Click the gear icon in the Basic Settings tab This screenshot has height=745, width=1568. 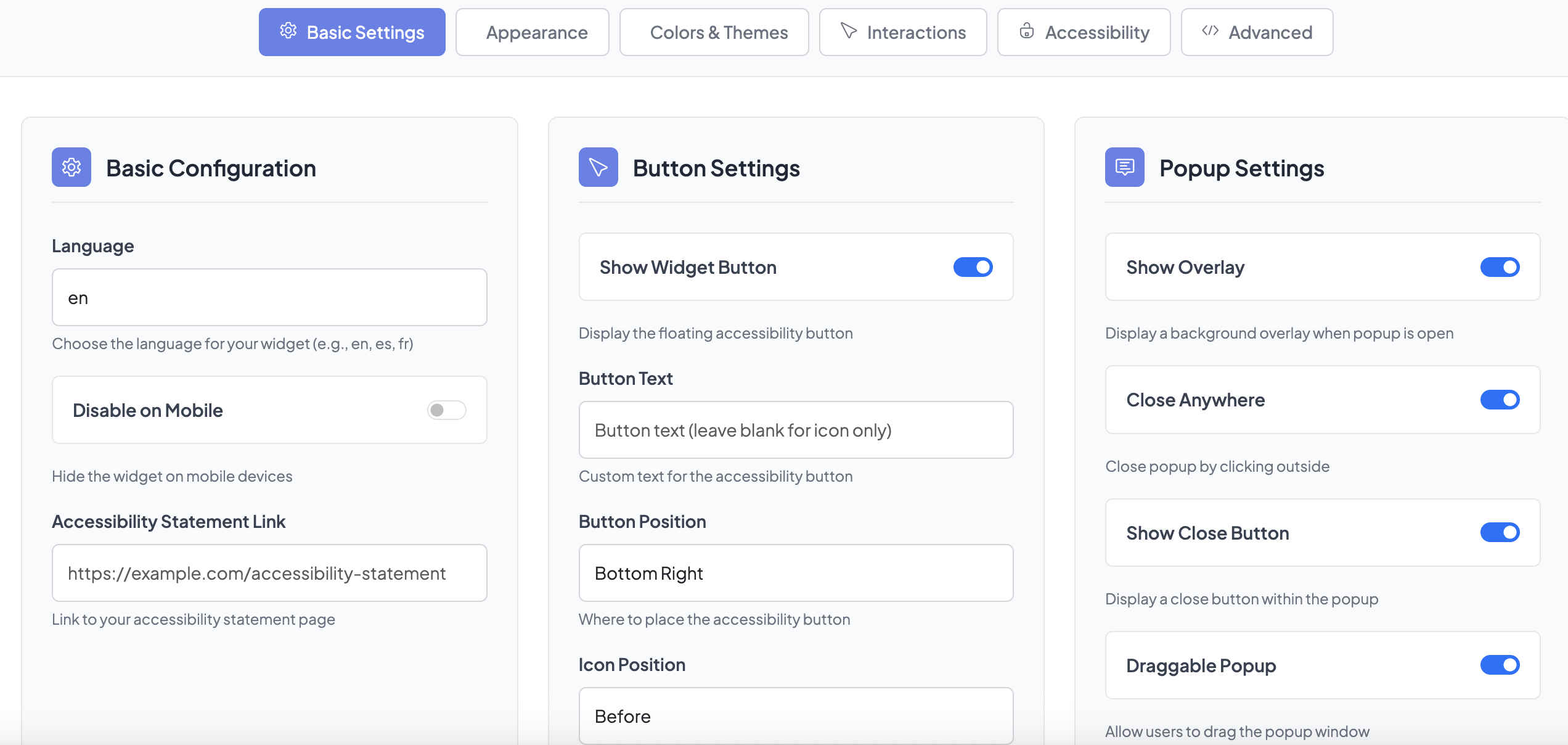click(x=288, y=31)
